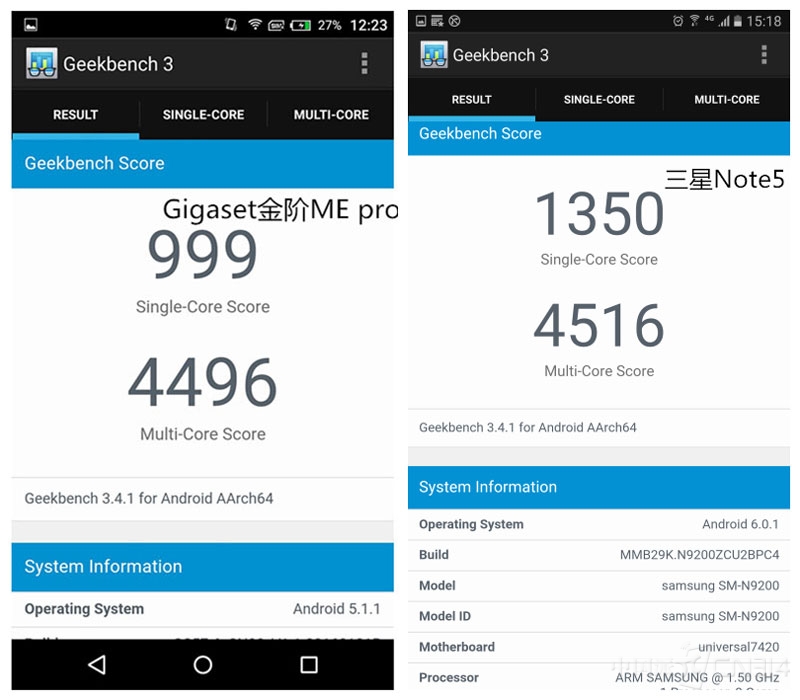The height and width of the screenshot is (700, 800).
Task: Tap Android 5.1.1 operating system row
Action: (203, 609)
